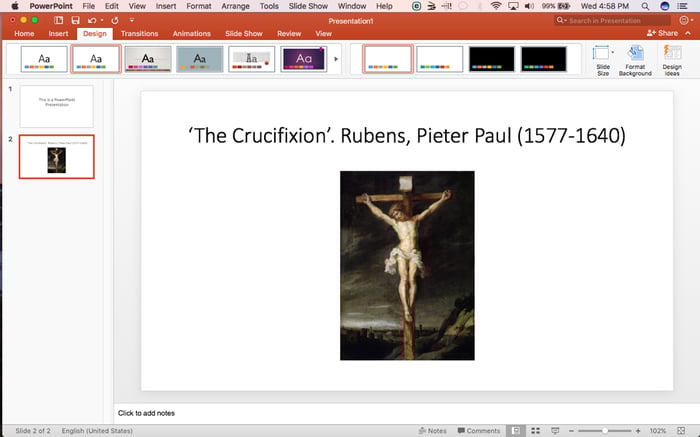The height and width of the screenshot is (437, 700).
Task: Toggle the Notes pane button
Action: [432, 431]
